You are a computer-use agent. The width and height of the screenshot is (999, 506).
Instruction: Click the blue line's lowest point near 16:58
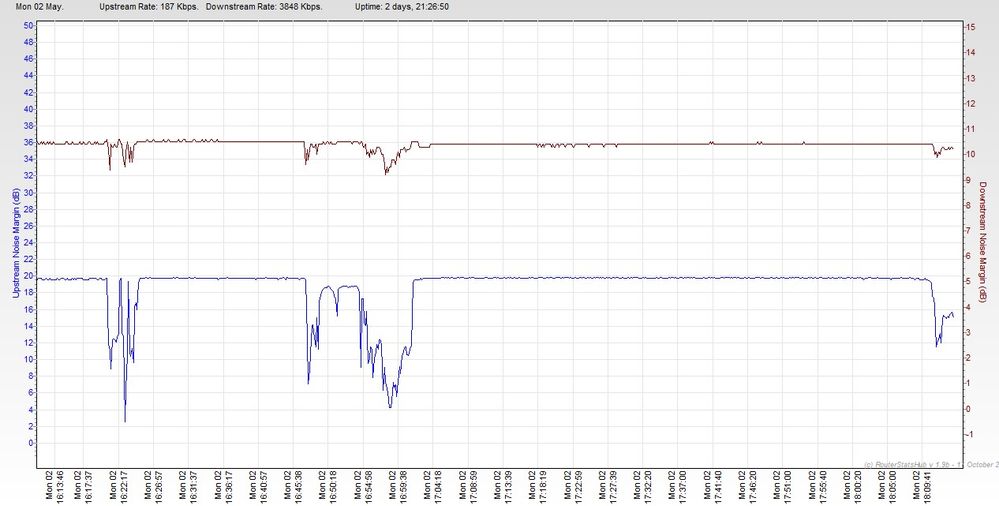point(390,406)
